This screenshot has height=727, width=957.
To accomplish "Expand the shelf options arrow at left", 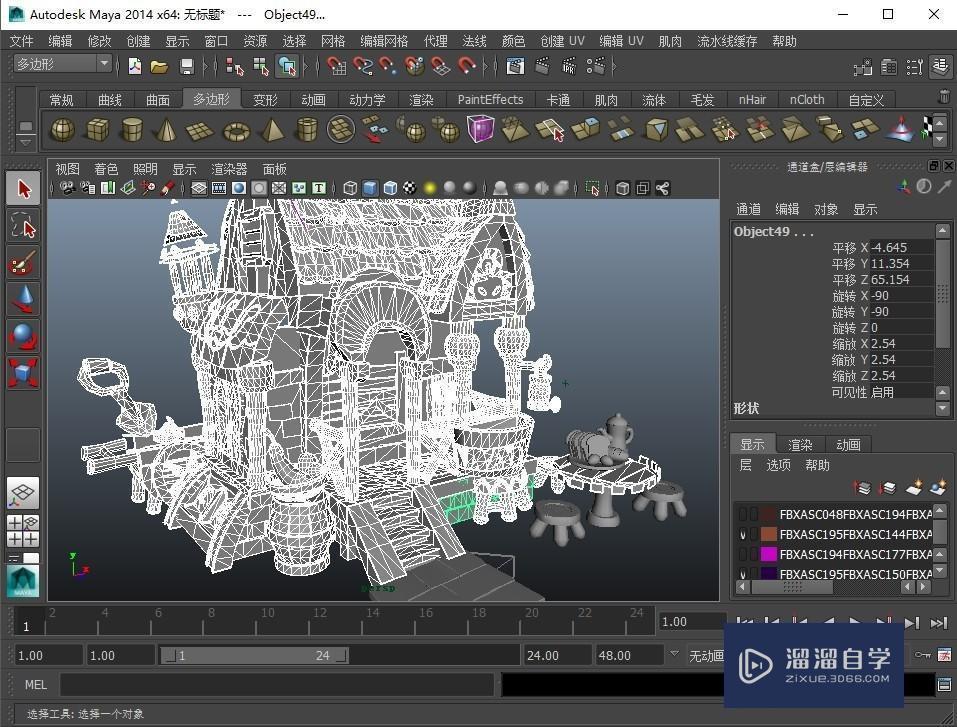I will pyautogui.click(x=25, y=142).
